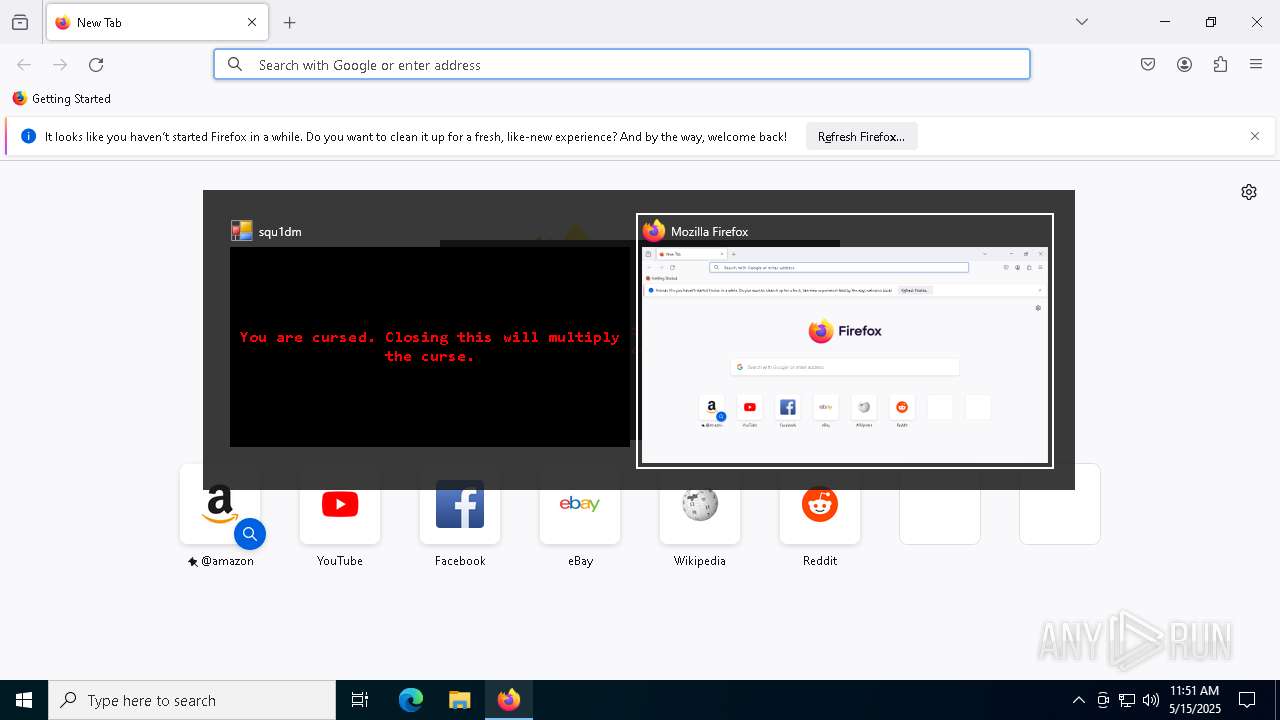Show hidden system tray icons
Image resolution: width=1280 pixels, height=720 pixels.
[1078, 700]
